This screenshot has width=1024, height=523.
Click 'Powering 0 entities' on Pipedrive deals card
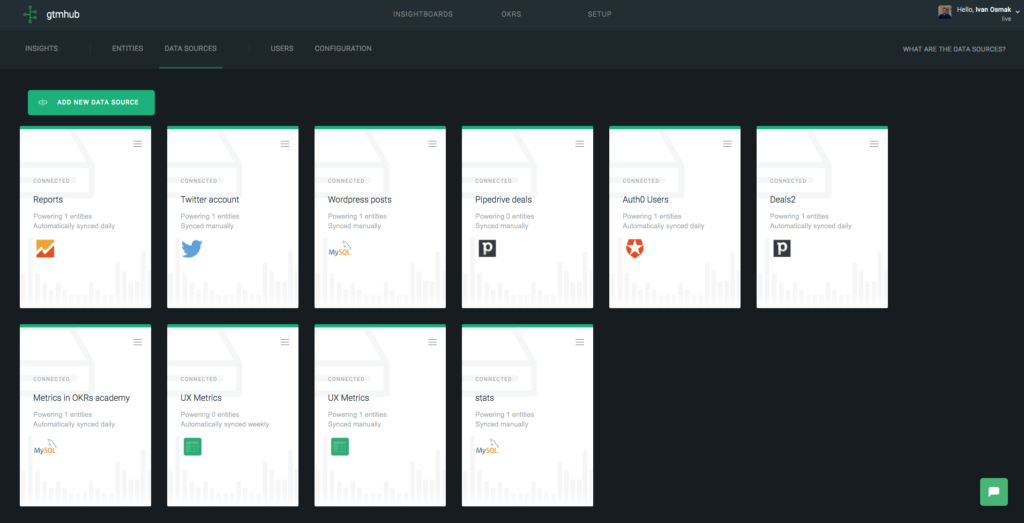(505, 216)
